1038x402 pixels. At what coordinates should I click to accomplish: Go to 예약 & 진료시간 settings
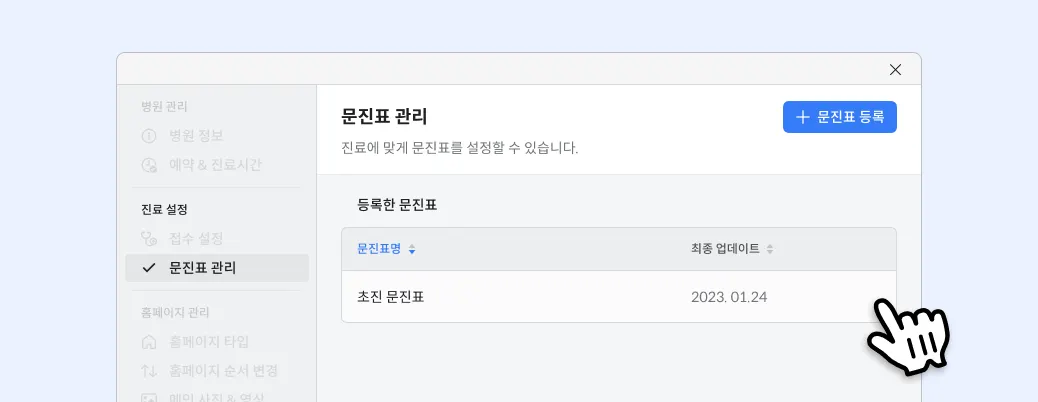(216, 165)
